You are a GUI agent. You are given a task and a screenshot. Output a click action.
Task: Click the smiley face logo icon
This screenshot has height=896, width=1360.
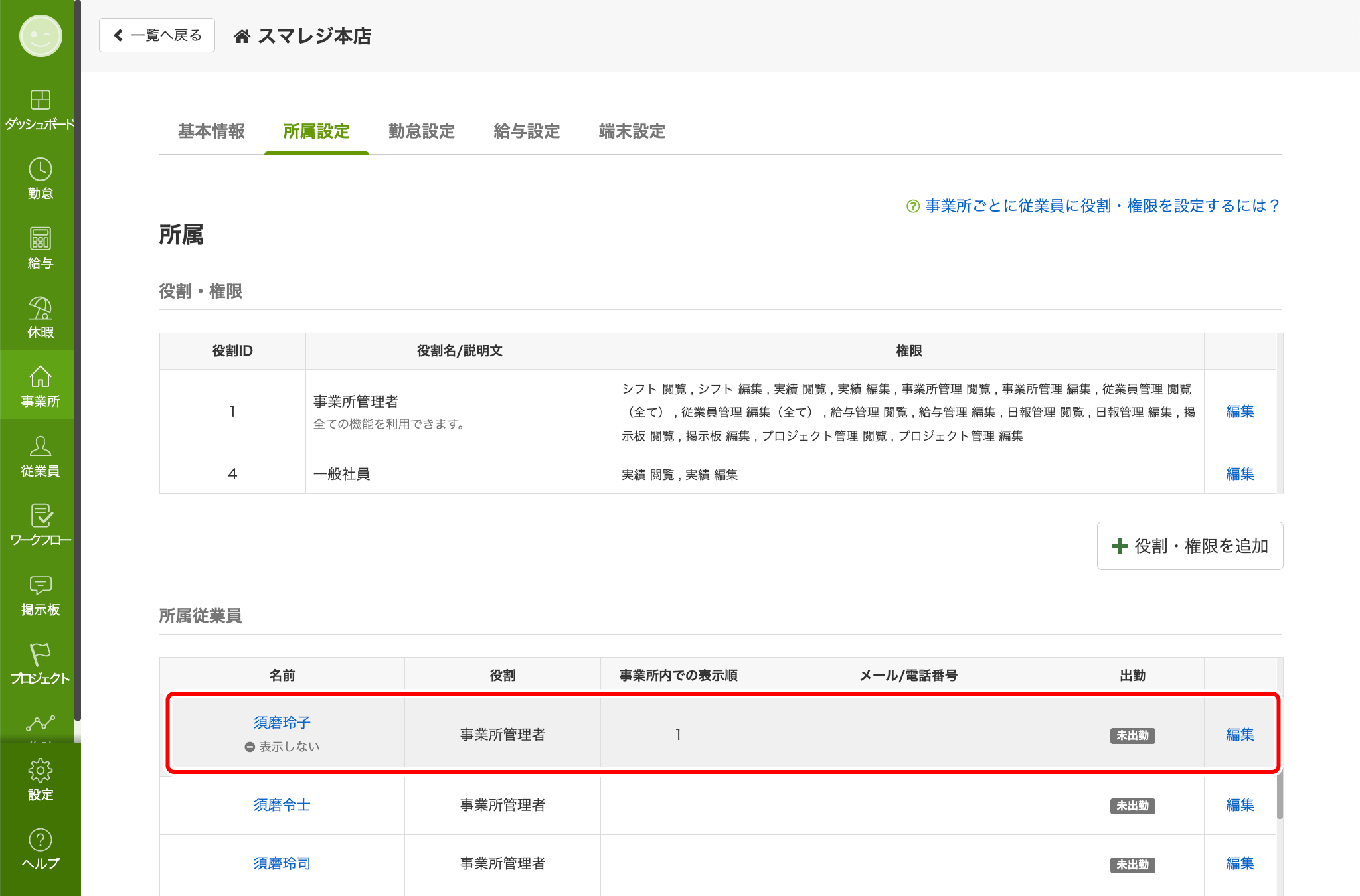point(41,36)
